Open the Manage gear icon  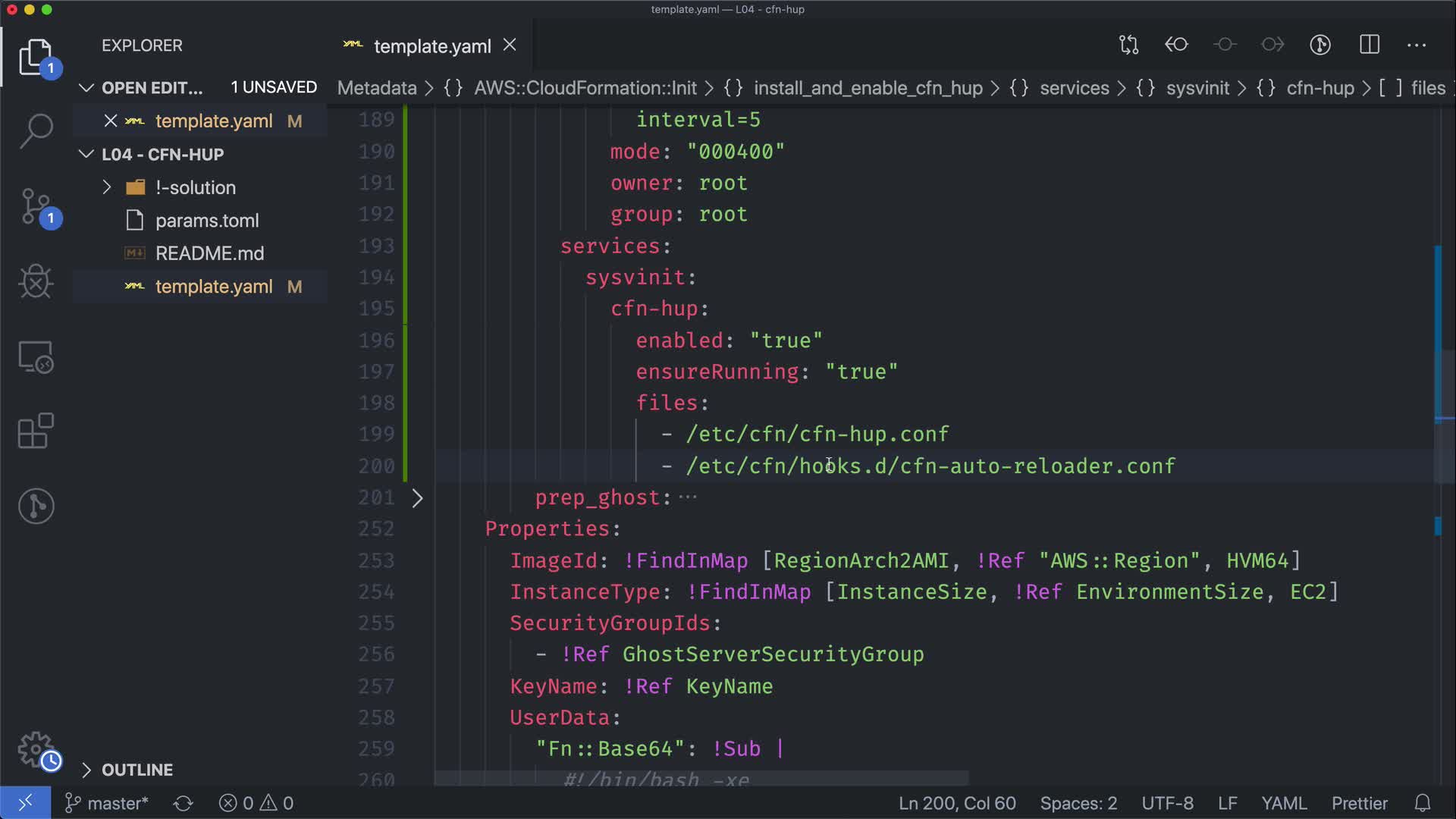[36, 749]
